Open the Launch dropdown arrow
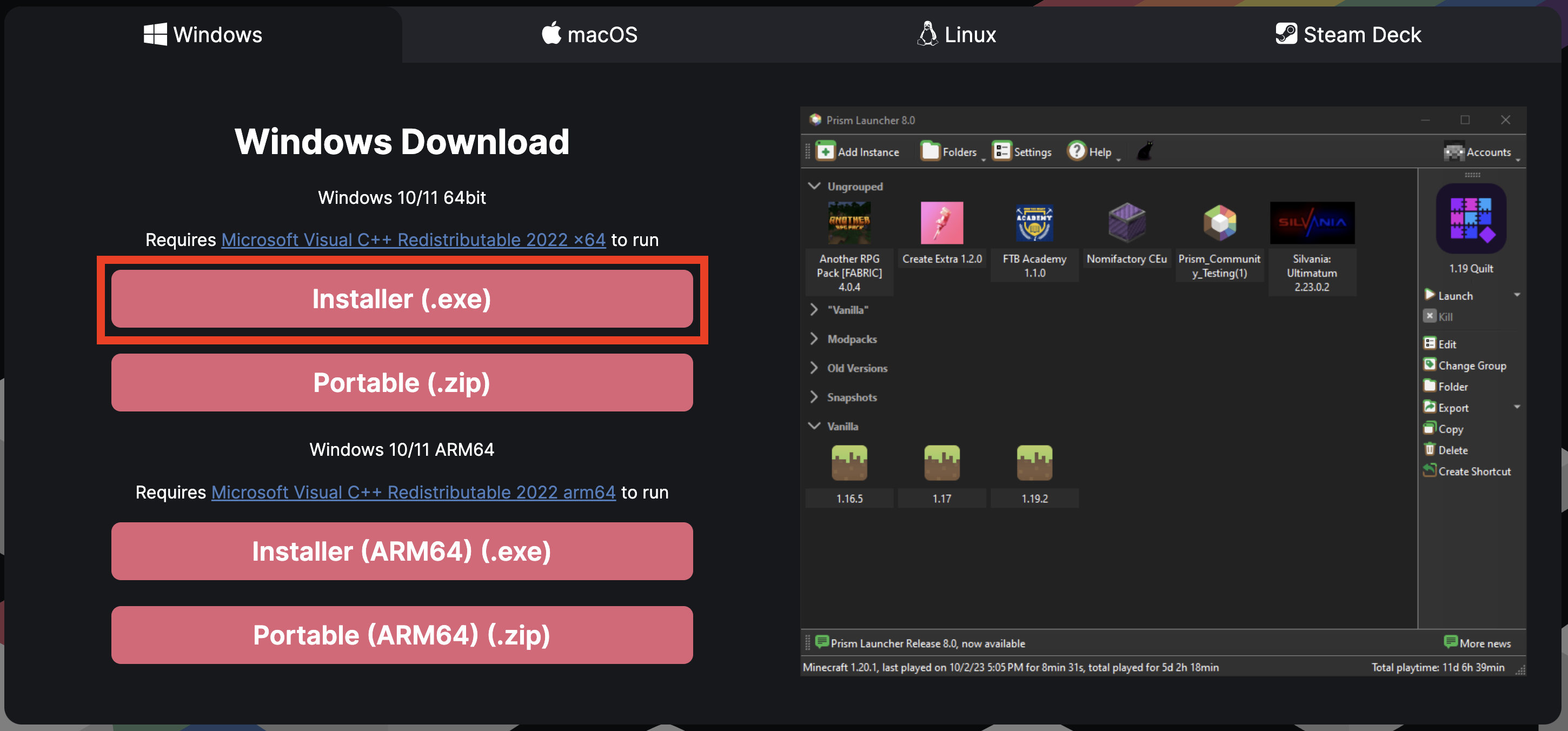 [x=1517, y=295]
